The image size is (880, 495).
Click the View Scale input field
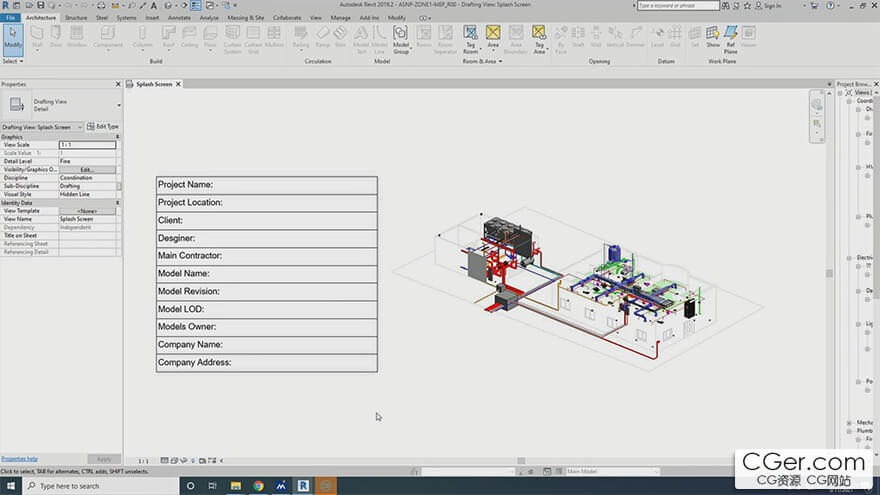click(x=87, y=145)
